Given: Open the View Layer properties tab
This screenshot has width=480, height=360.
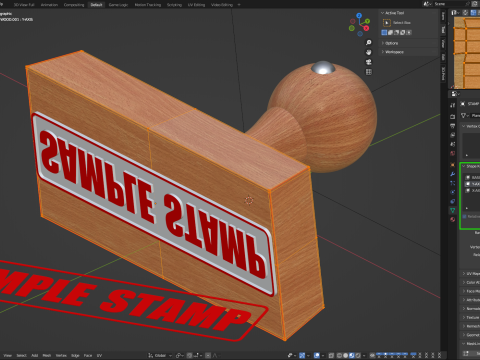Looking at the screenshot, I should click(x=452, y=135).
